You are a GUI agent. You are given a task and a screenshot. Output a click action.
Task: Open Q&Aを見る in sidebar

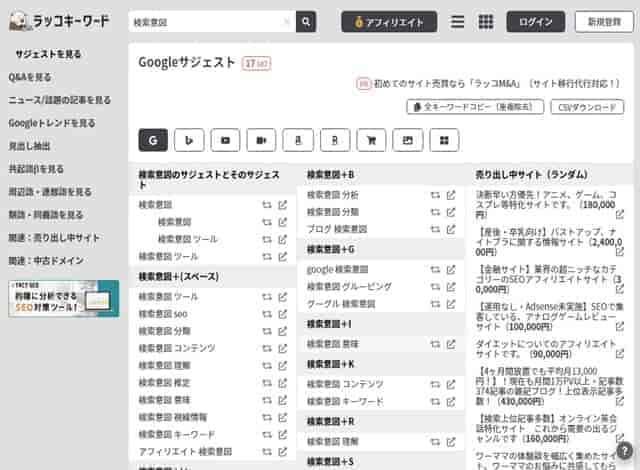coord(30,77)
